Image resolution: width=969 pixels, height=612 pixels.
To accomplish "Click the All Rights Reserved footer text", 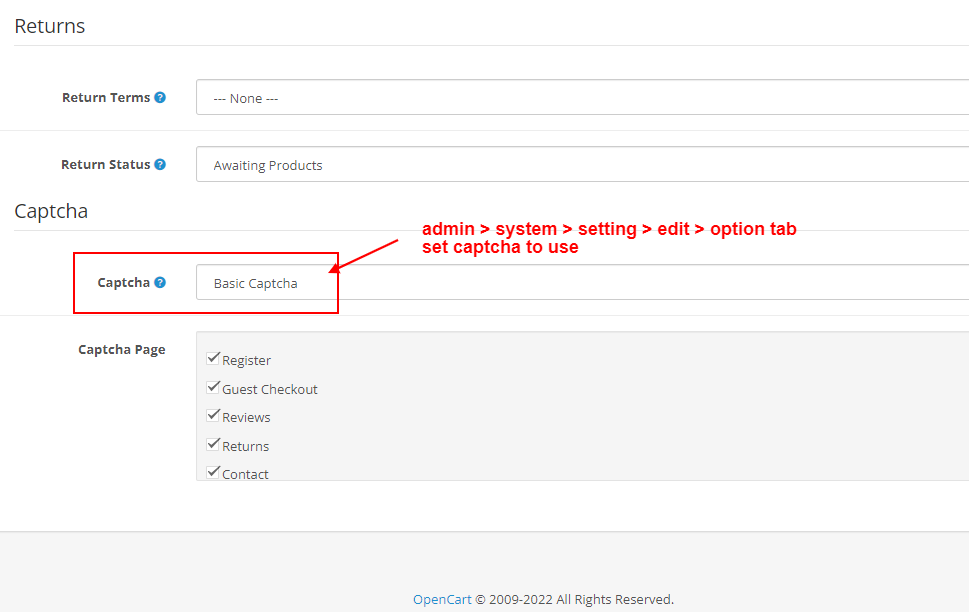I will coord(615,600).
